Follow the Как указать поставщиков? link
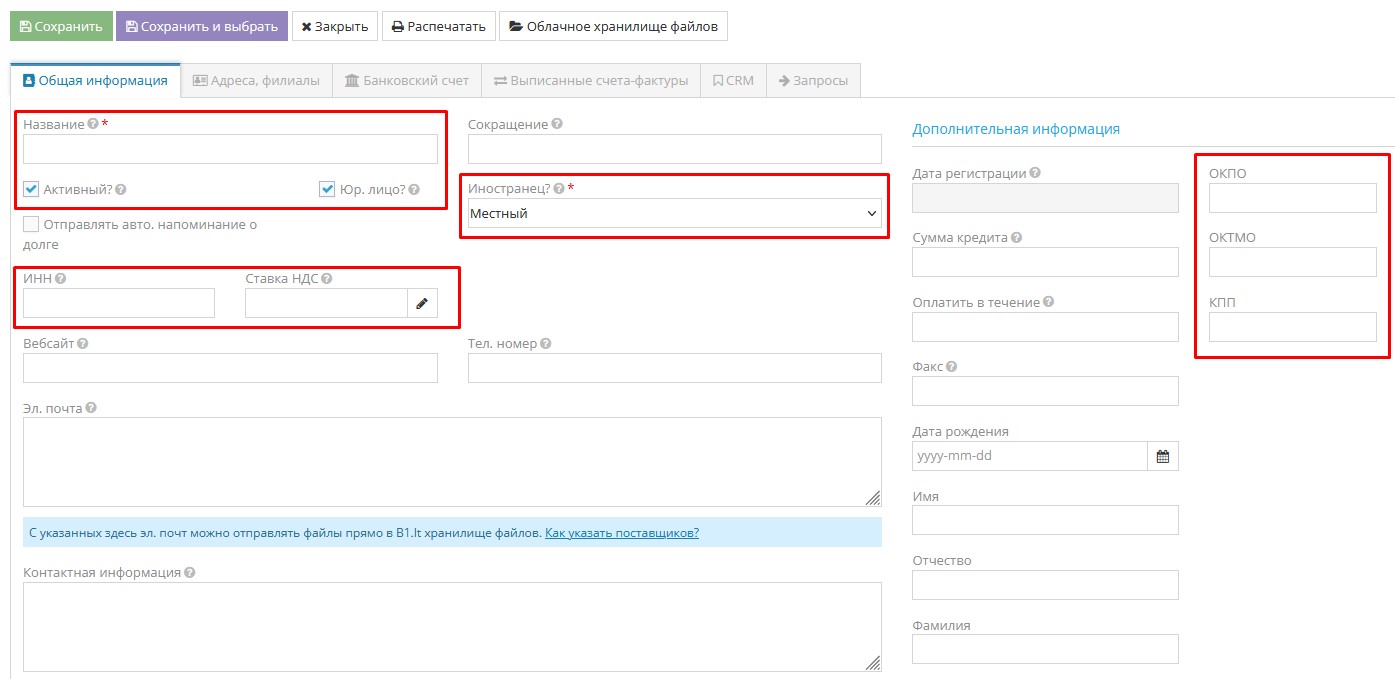The image size is (1395, 679). click(x=621, y=533)
